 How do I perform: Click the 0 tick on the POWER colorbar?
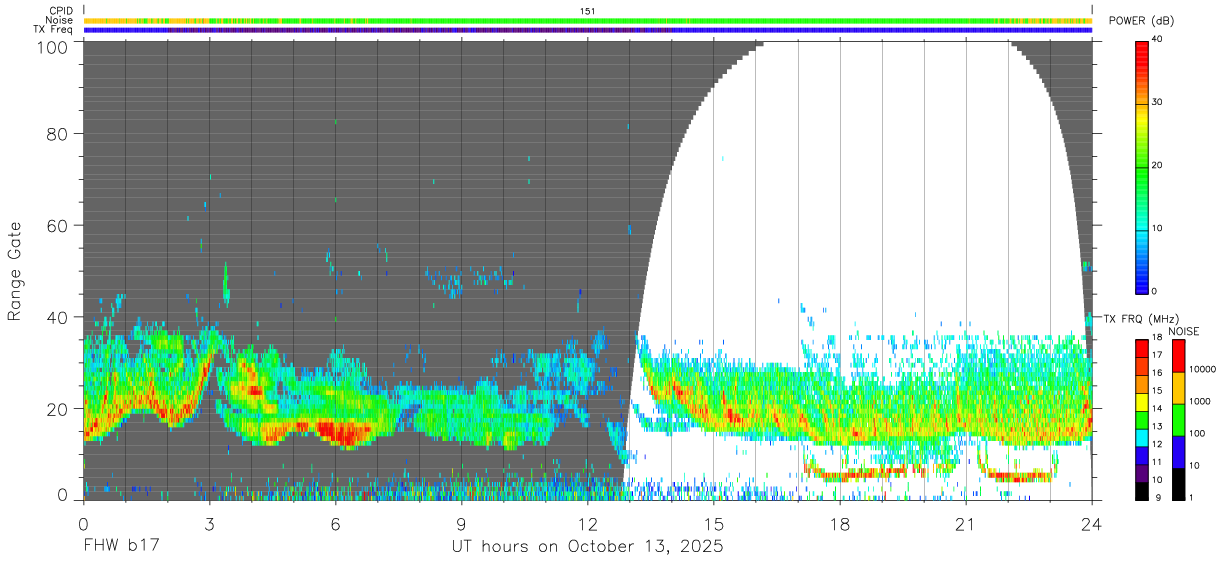(1155, 292)
